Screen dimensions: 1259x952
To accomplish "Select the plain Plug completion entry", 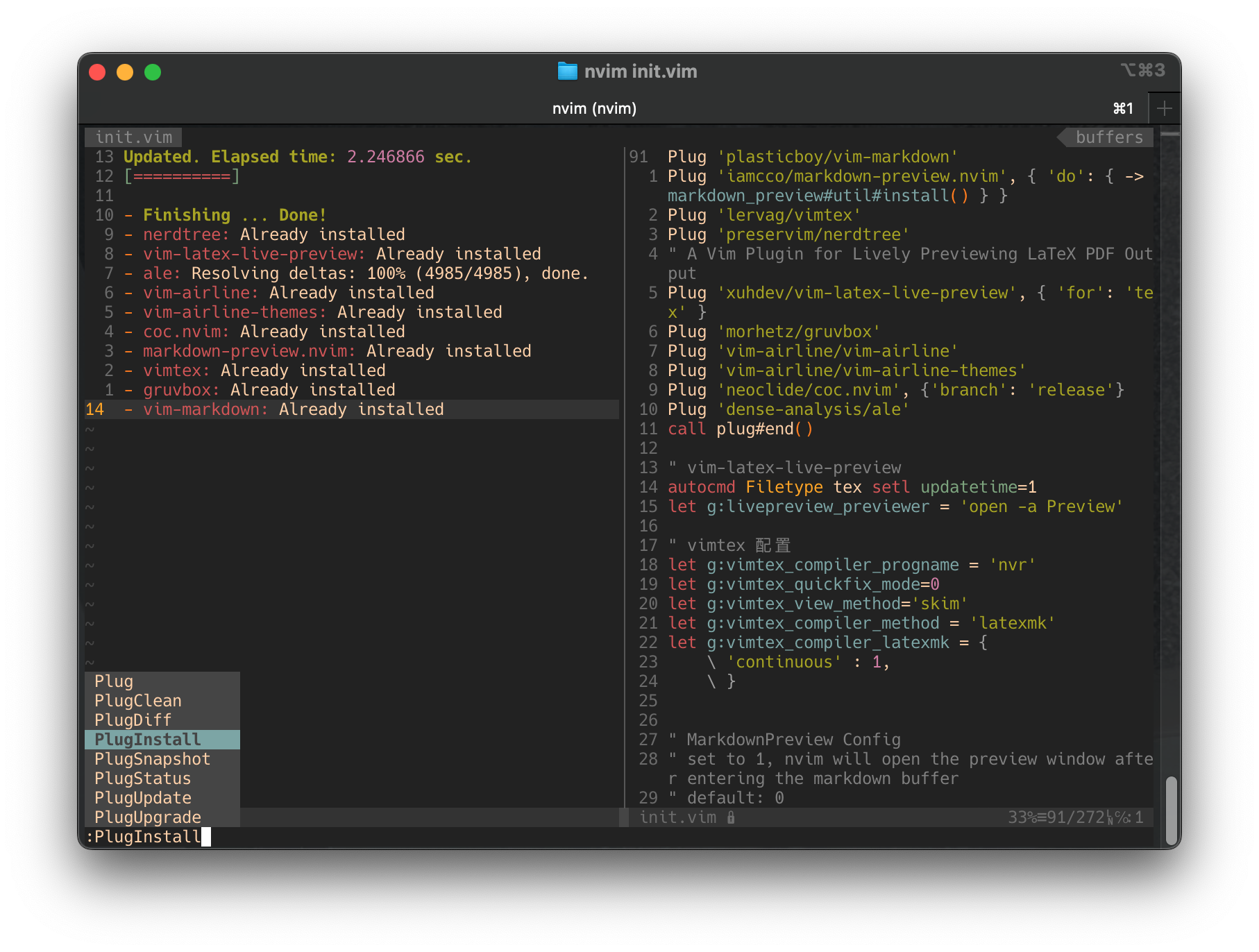I will pos(115,681).
